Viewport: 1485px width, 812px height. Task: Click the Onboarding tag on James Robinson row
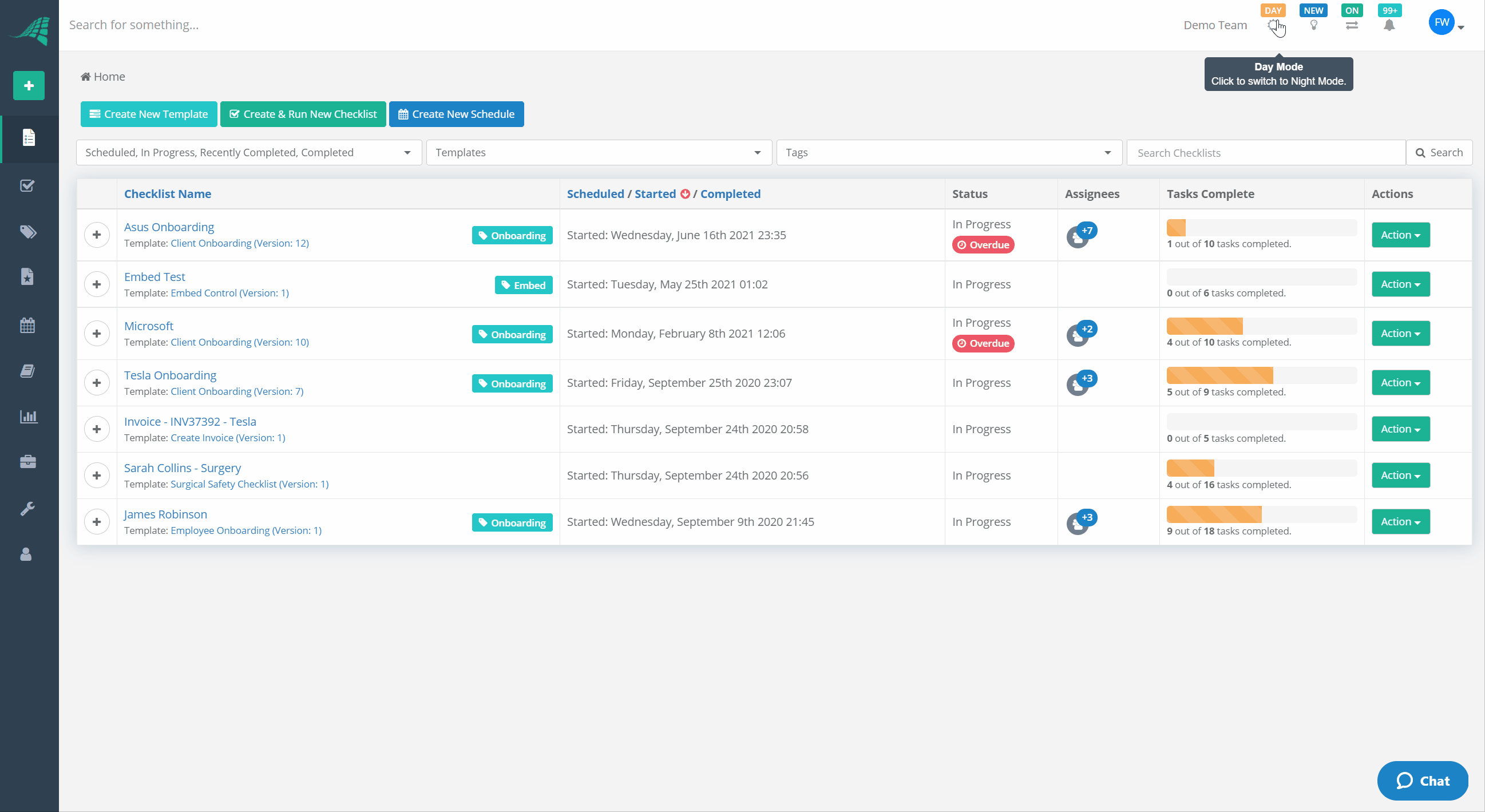pos(512,522)
